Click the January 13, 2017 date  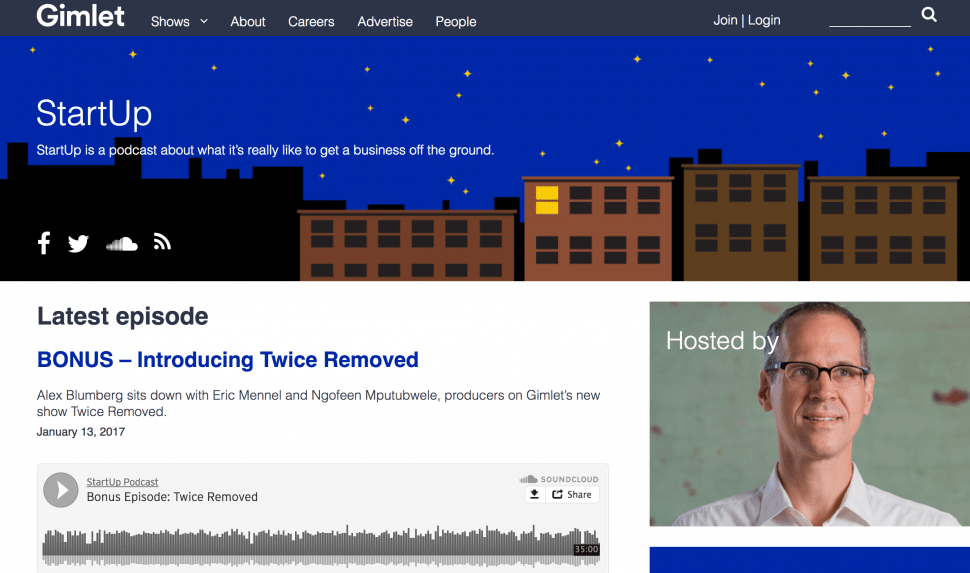80,432
